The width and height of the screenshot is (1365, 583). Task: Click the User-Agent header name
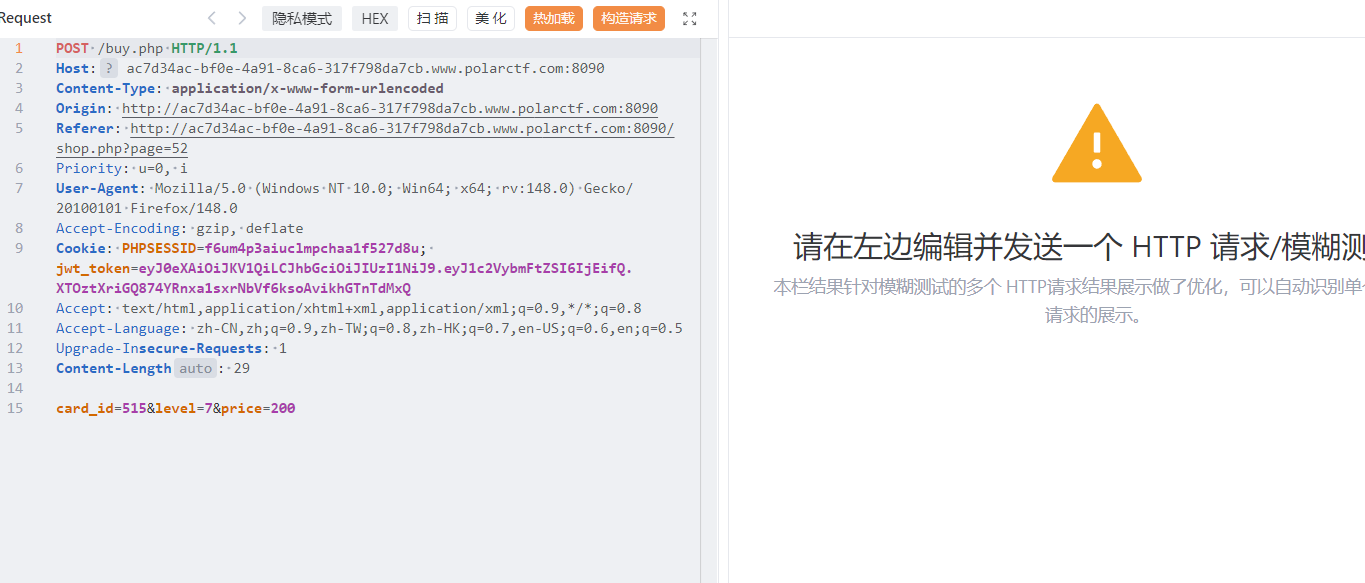pos(97,188)
